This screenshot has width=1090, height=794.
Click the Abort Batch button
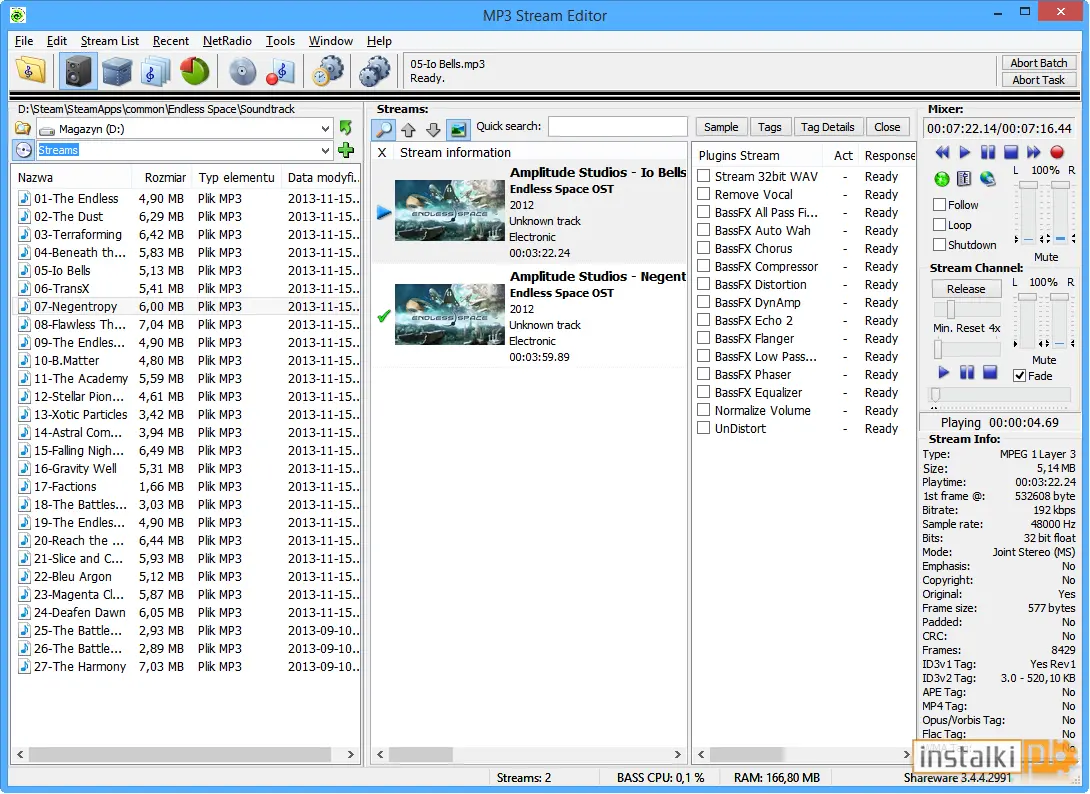[1039, 63]
